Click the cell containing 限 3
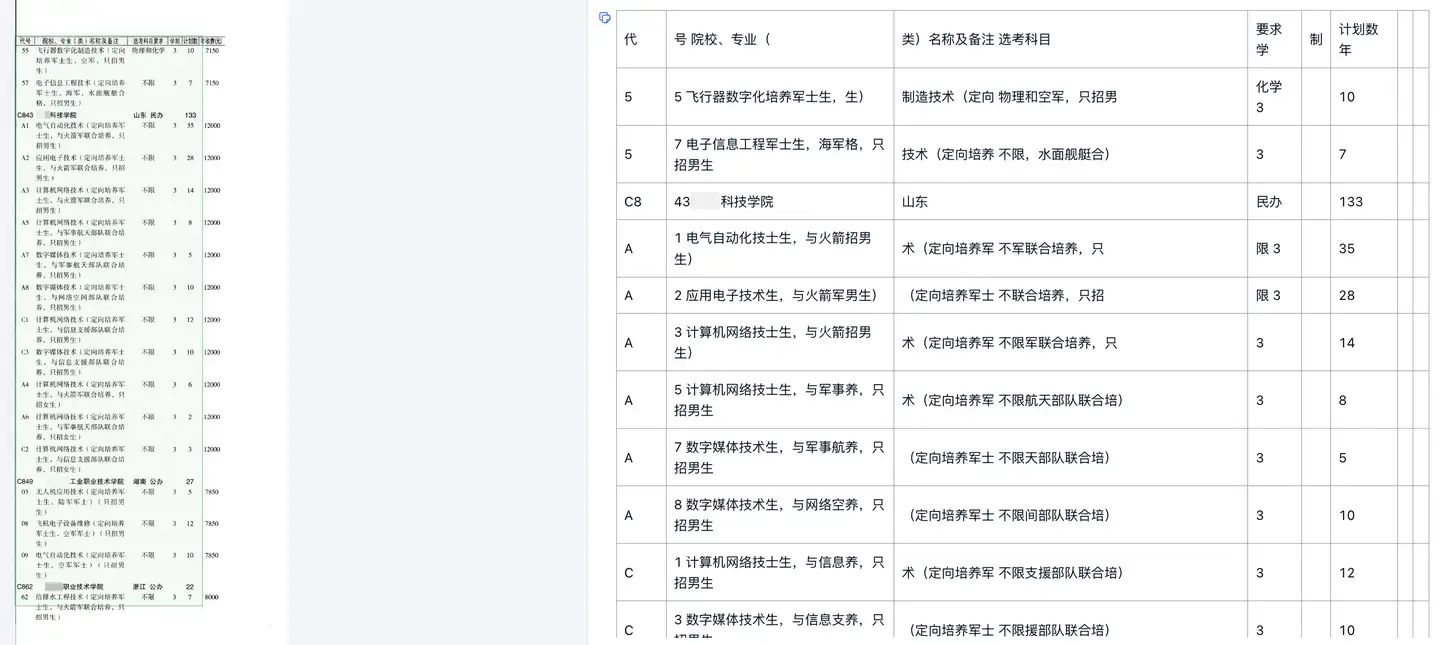 1268,248
